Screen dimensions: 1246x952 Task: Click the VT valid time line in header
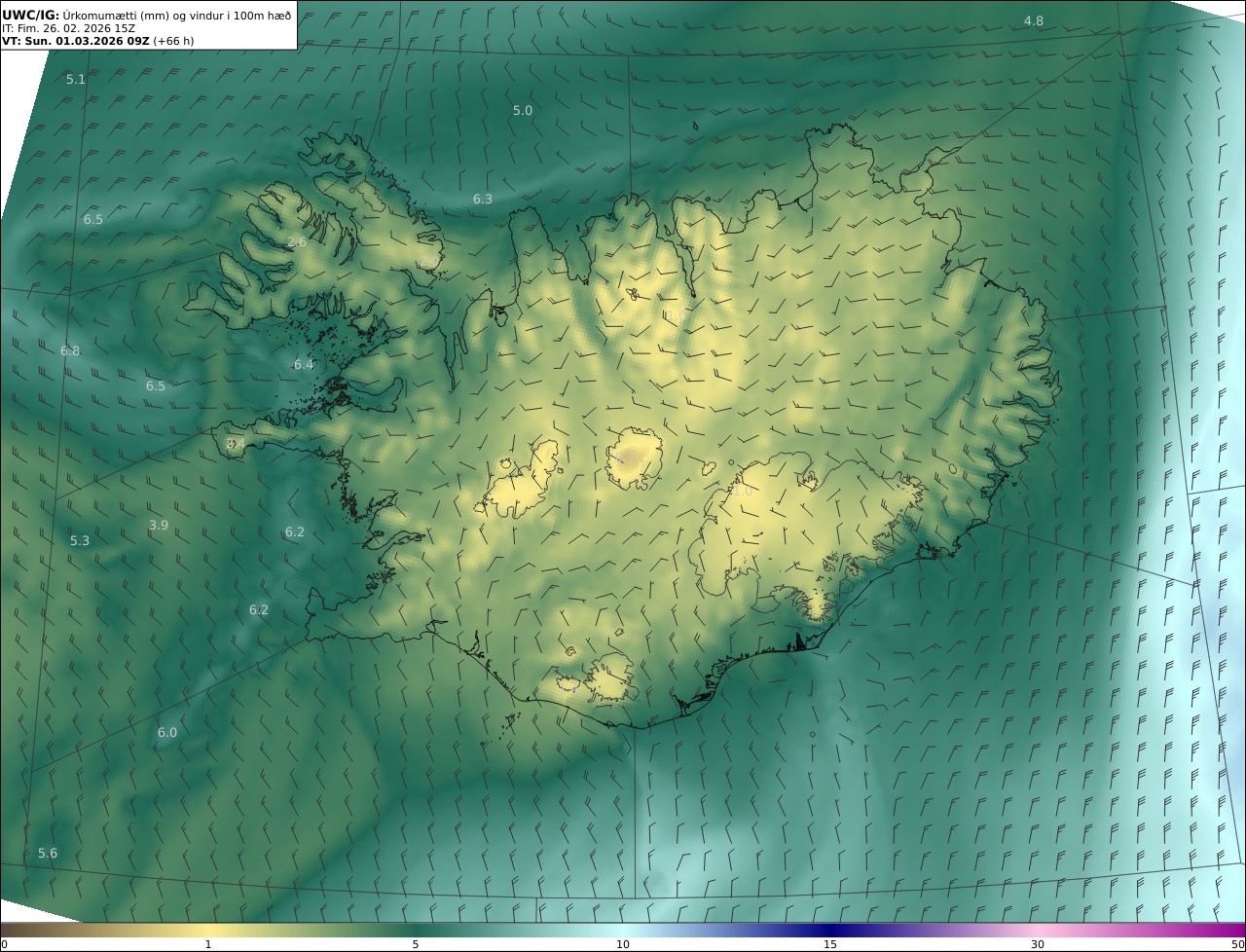pyautogui.click(x=97, y=42)
